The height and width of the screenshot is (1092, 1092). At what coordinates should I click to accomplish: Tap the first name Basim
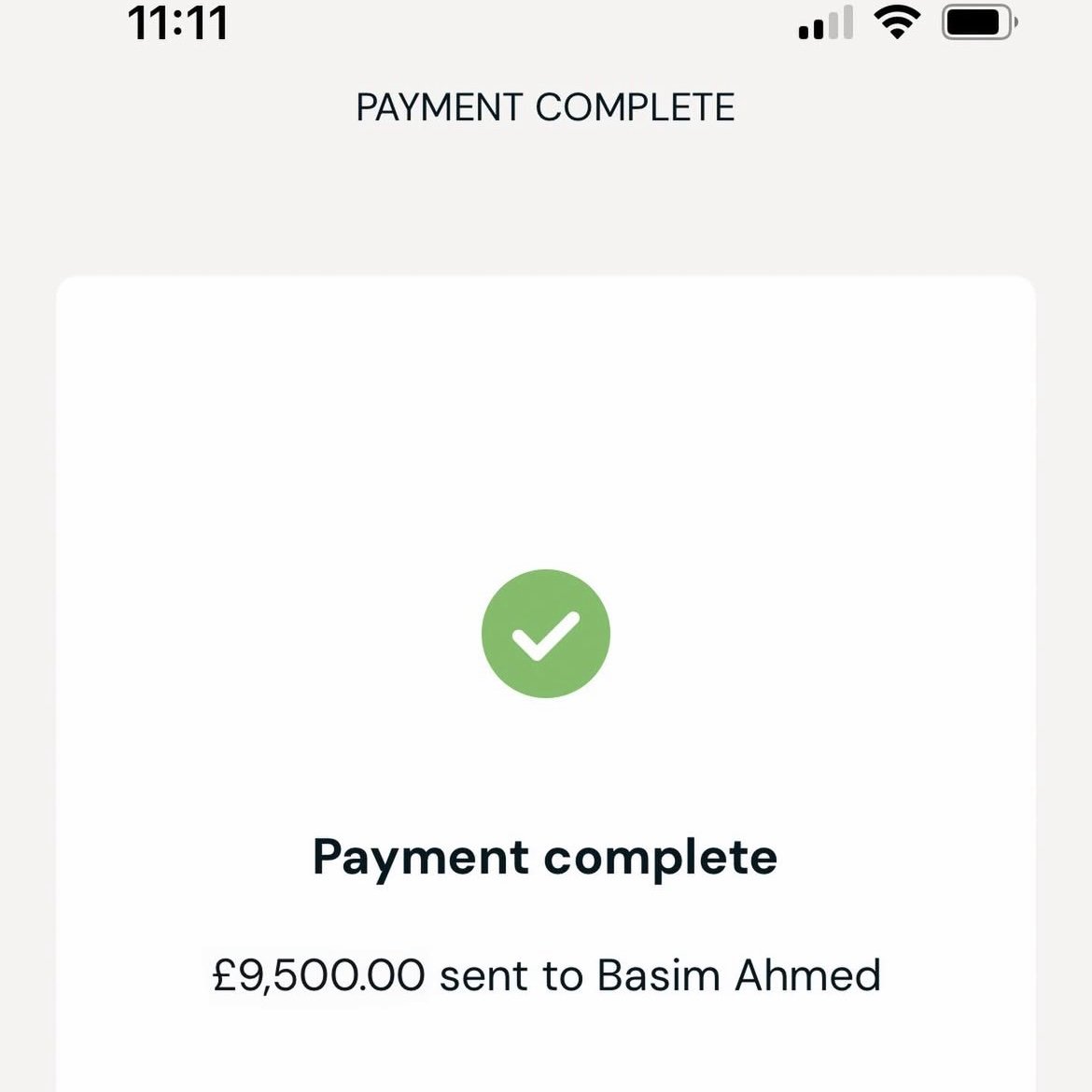pos(659,975)
